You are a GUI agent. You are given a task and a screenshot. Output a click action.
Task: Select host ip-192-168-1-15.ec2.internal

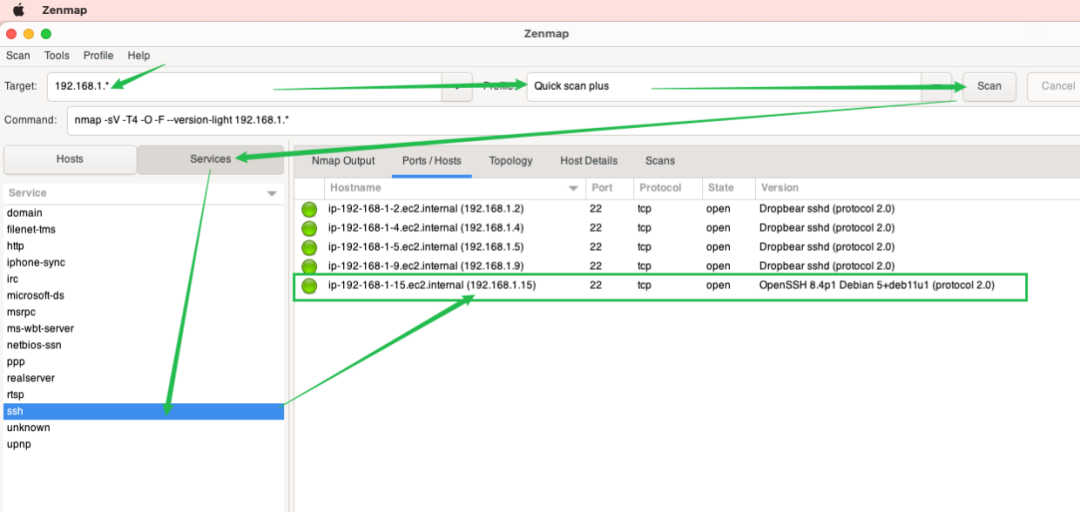point(432,285)
